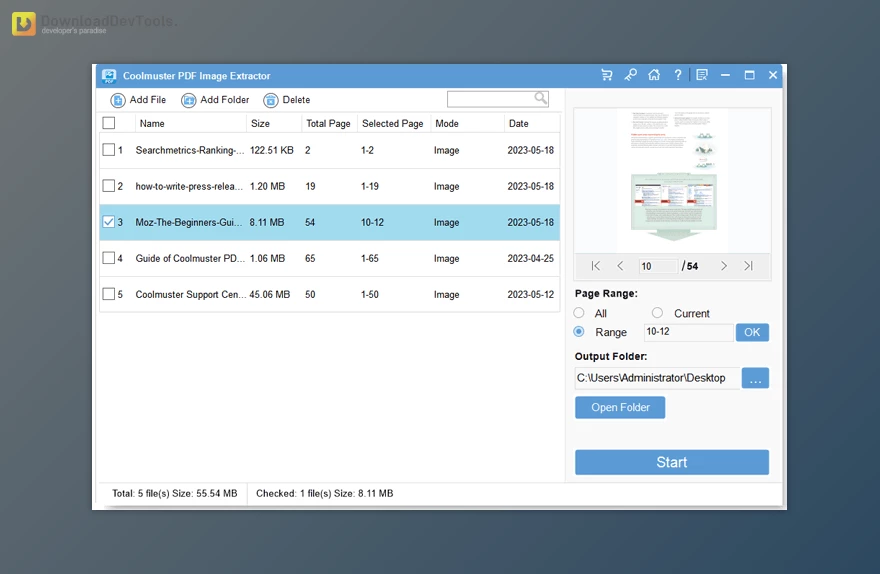Sort the list by Name column
Image resolution: width=880 pixels, height=574 pixels.
coord(152,123)
